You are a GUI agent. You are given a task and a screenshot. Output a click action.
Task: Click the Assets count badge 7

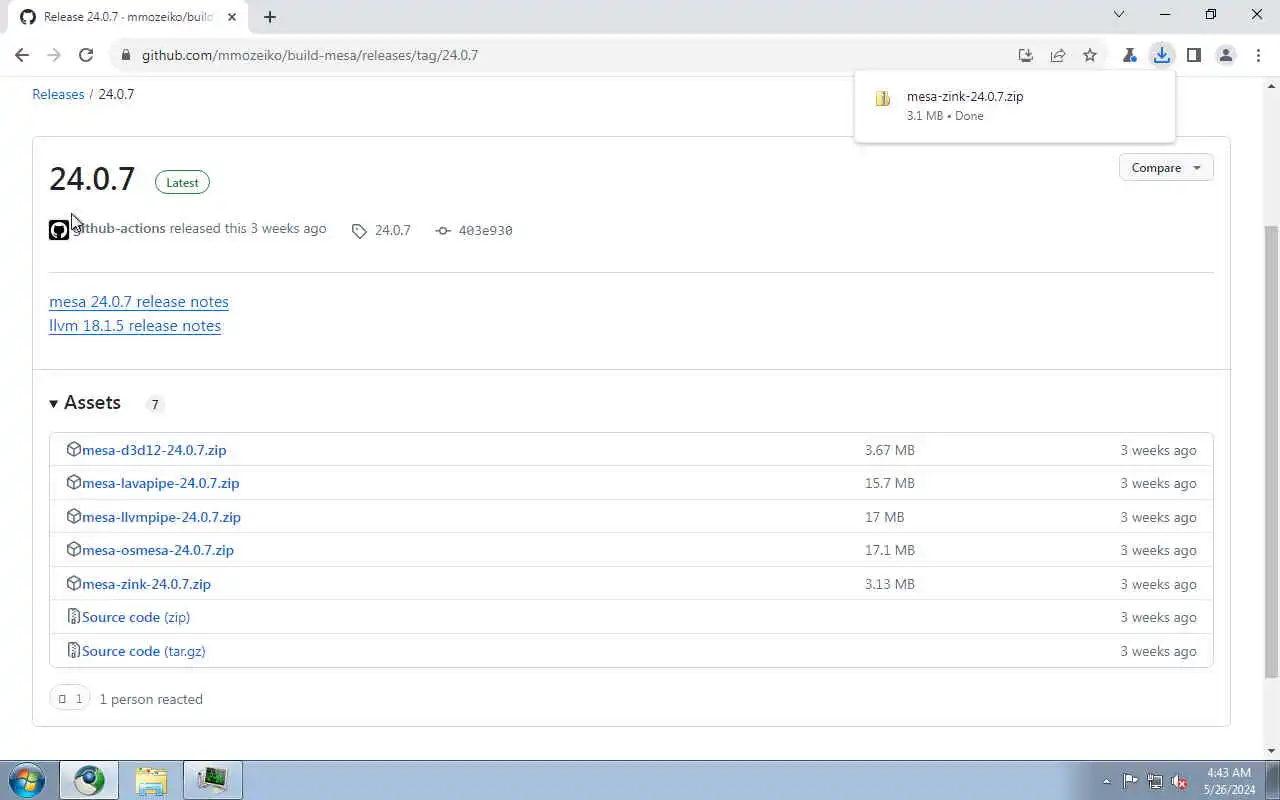[154, 404]
